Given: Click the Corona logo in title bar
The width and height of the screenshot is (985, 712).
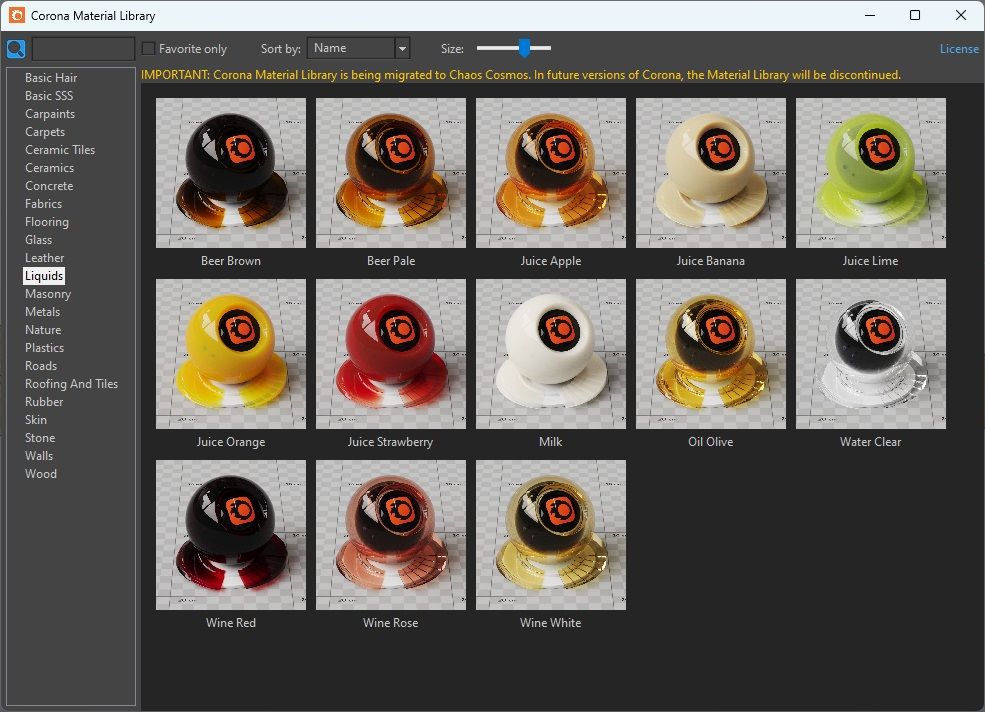Looking at the screenshot, I should [x=17, y=15].
